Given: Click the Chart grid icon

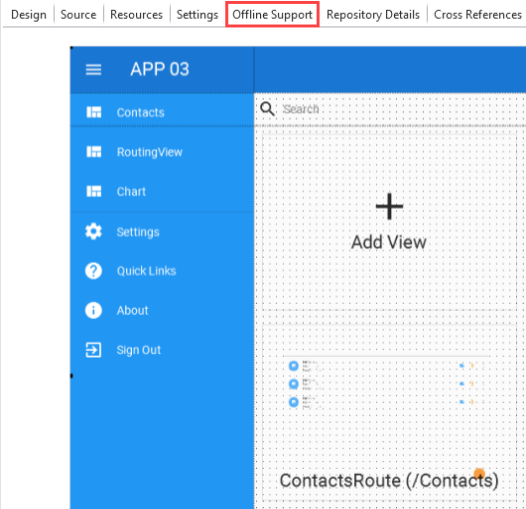Looking at the screenshot, I should tap(94, 191).
